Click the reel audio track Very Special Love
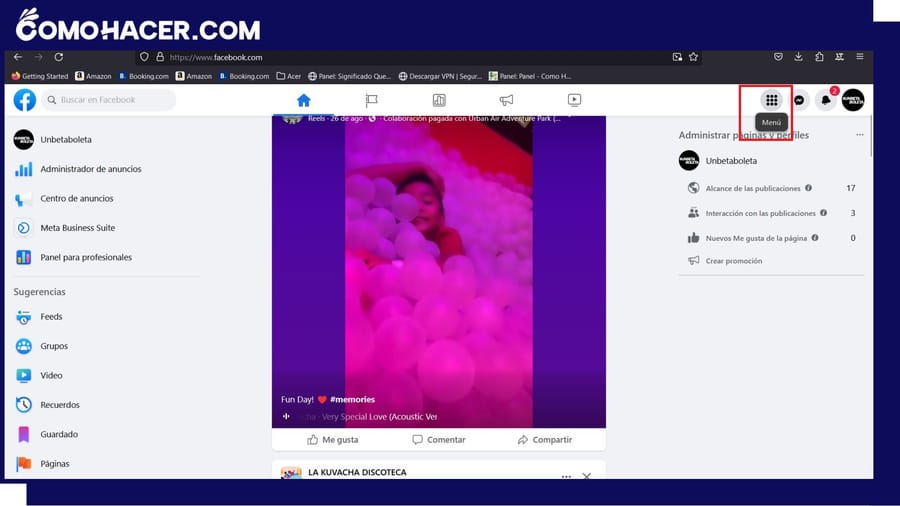The image size is (900, 506). coord(379,417)
